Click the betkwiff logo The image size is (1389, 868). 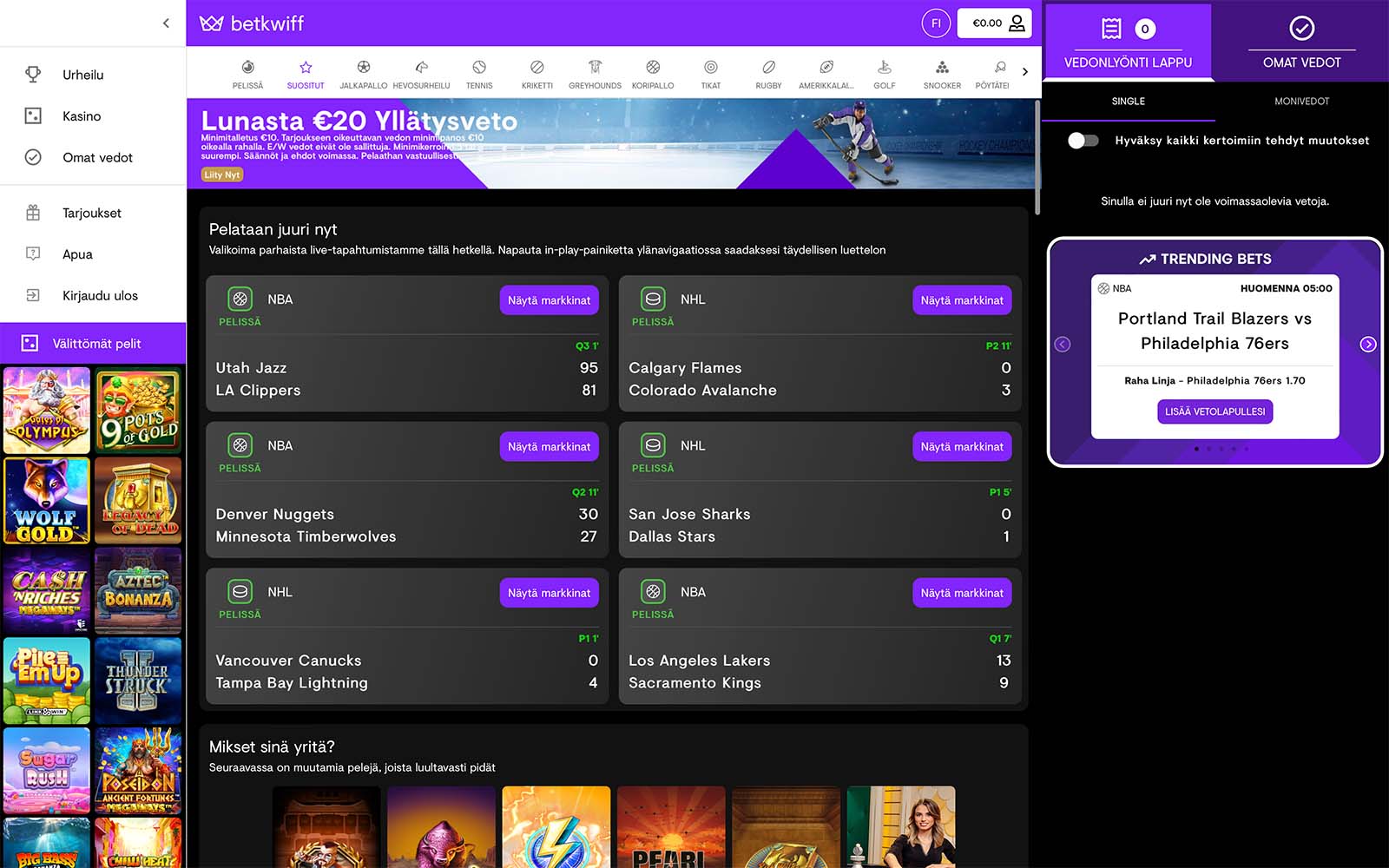point(252,23)
